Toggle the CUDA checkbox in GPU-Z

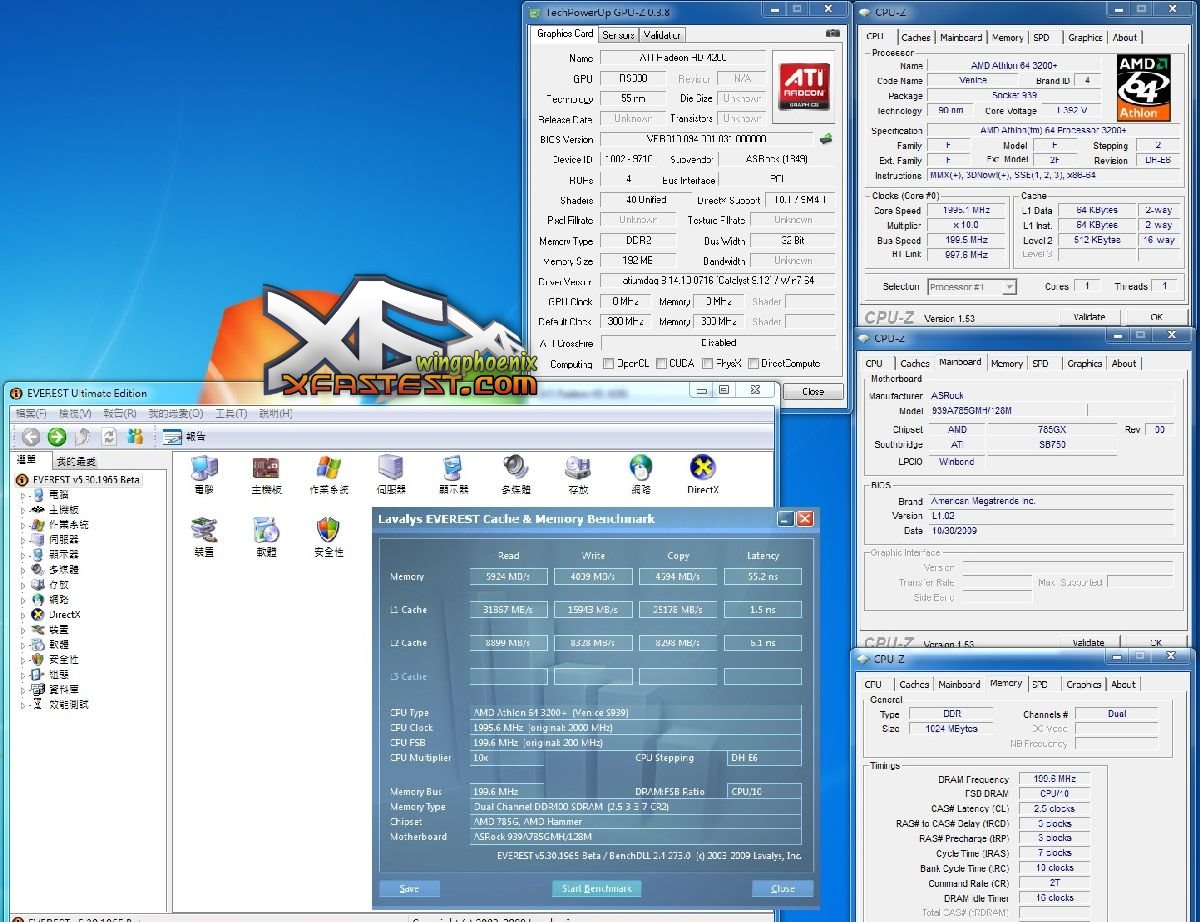pyautogui.click(x=661, y=364)
